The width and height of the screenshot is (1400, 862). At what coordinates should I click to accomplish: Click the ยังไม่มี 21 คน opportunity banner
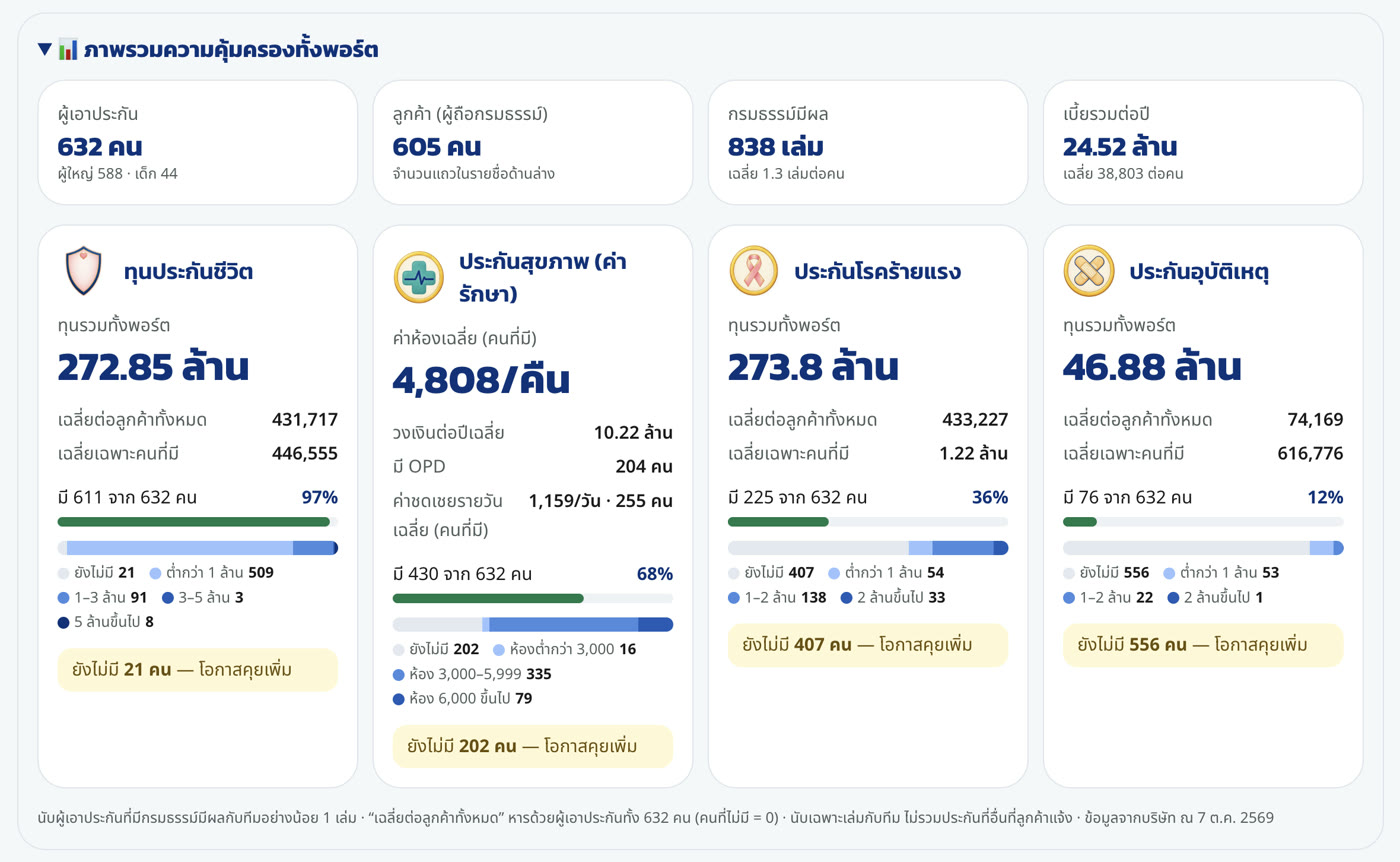(198, 670)
